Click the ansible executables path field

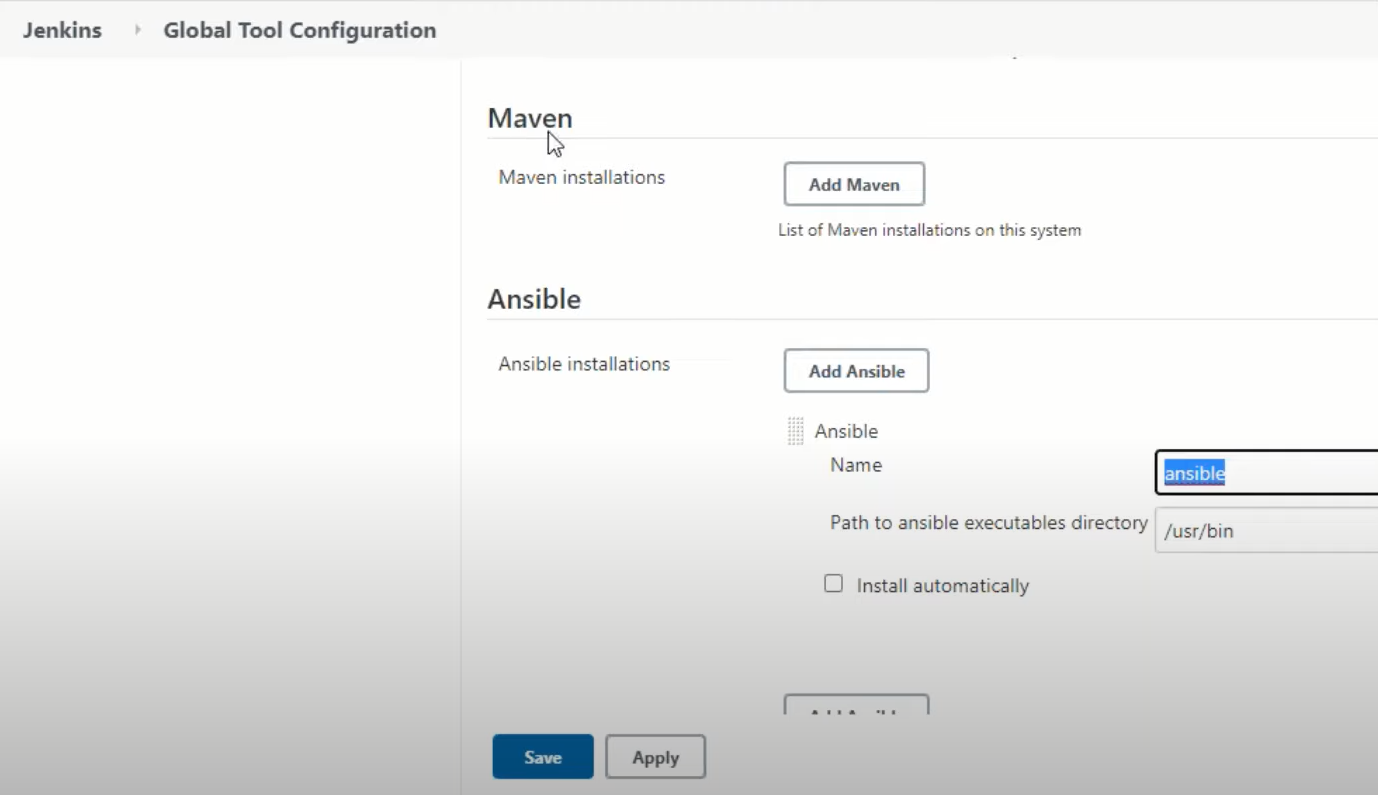(1267, 531)
